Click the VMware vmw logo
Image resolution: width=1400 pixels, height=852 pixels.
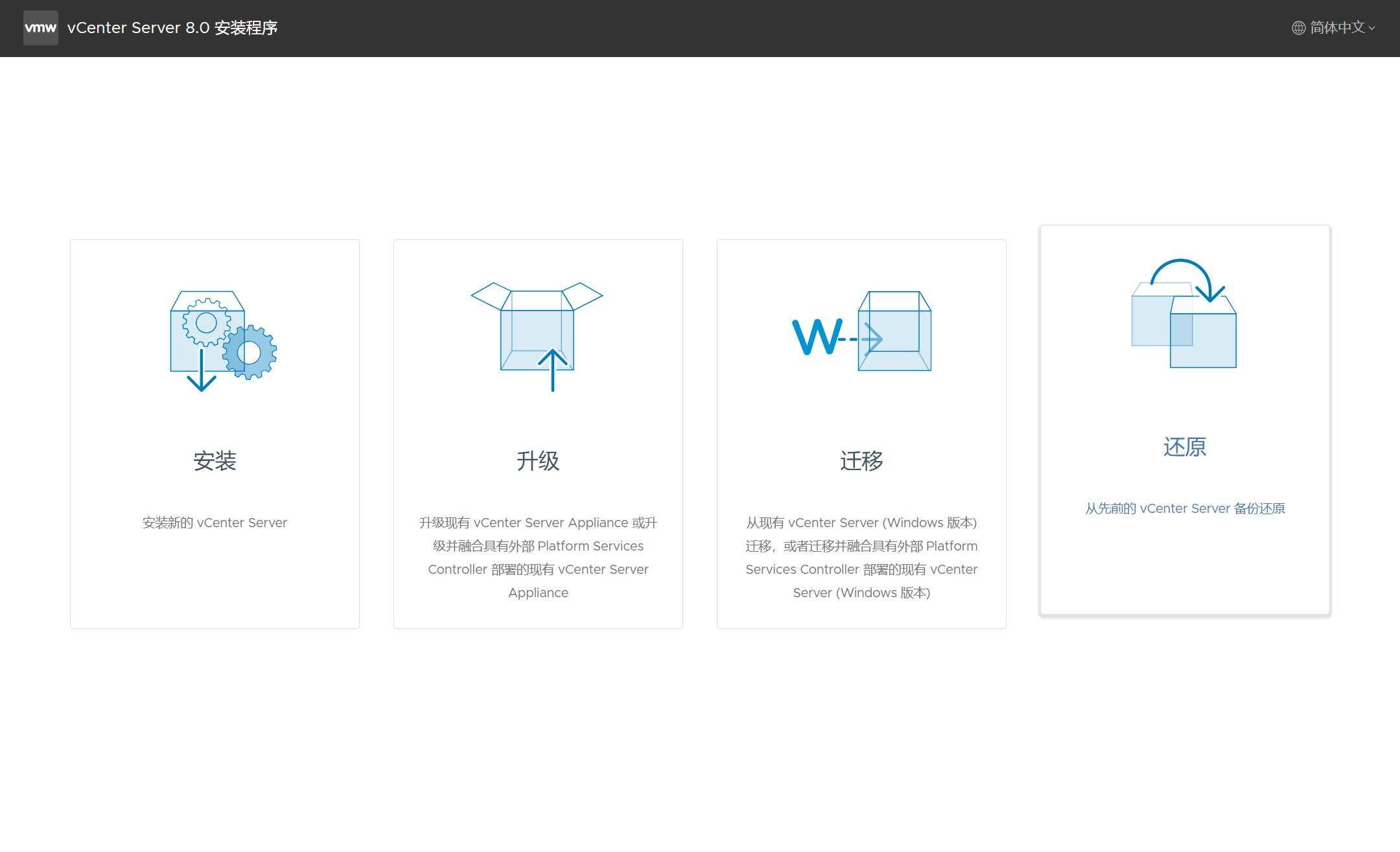pyautogui.click(x=40, y=28)
